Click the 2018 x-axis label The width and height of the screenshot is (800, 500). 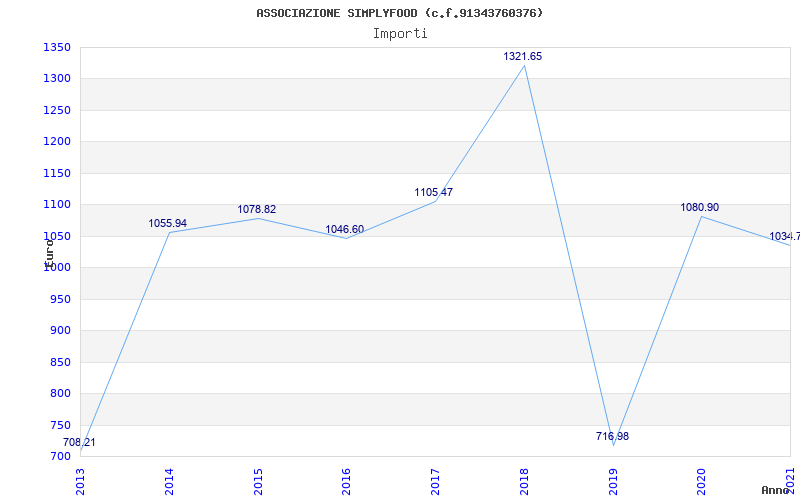(524, 482)
